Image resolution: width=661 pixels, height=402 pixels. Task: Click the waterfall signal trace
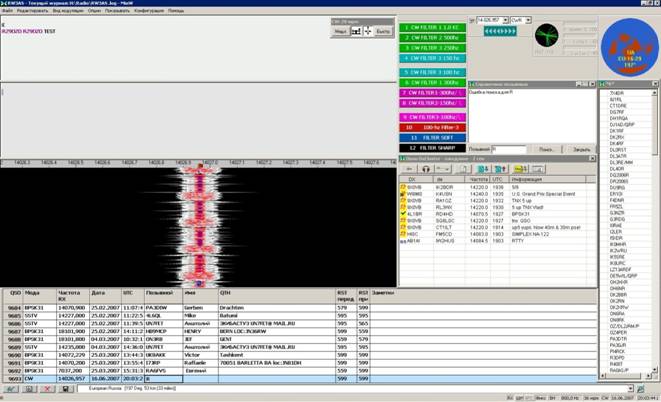click(199, 228)
